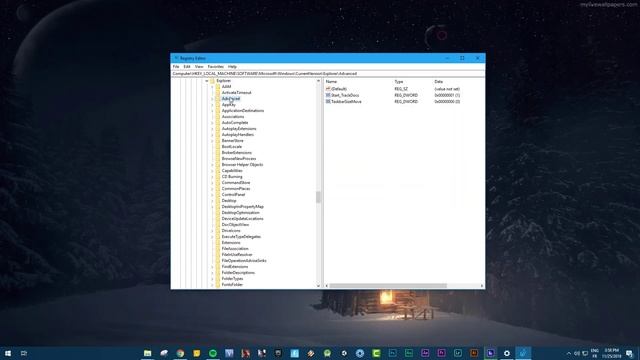The height and width of the screenshot is (360, 640).
Task: Click the registry path address bar
Action: coord(328,73)
